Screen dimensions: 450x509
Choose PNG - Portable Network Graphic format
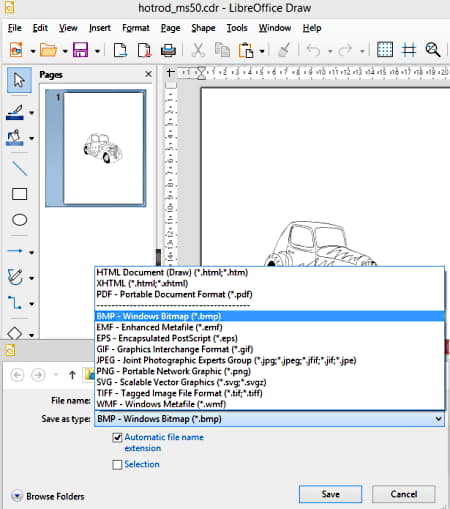coord(269,371)
